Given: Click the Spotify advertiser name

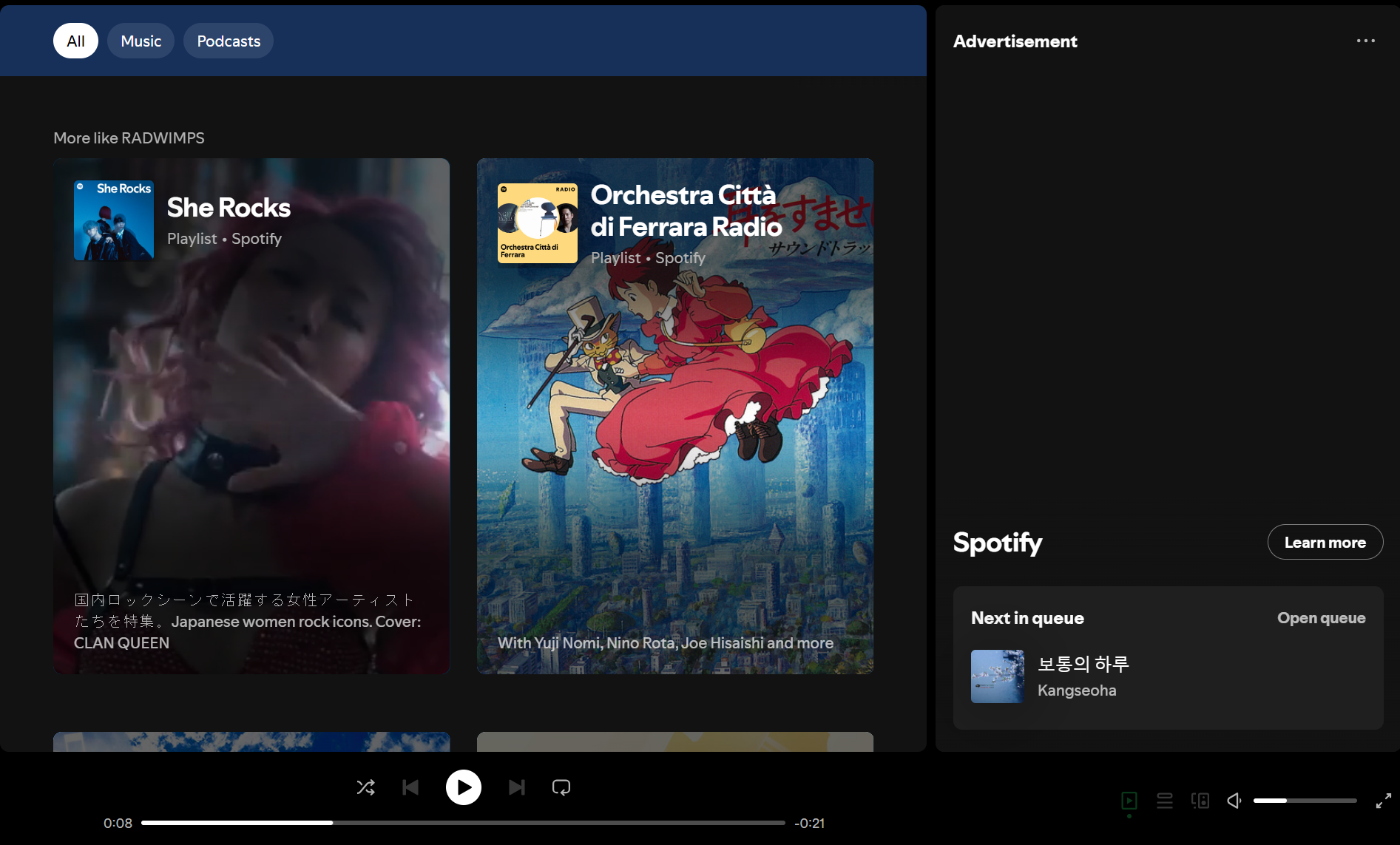Looking at the screenshot, I should [x=998, y=543].
